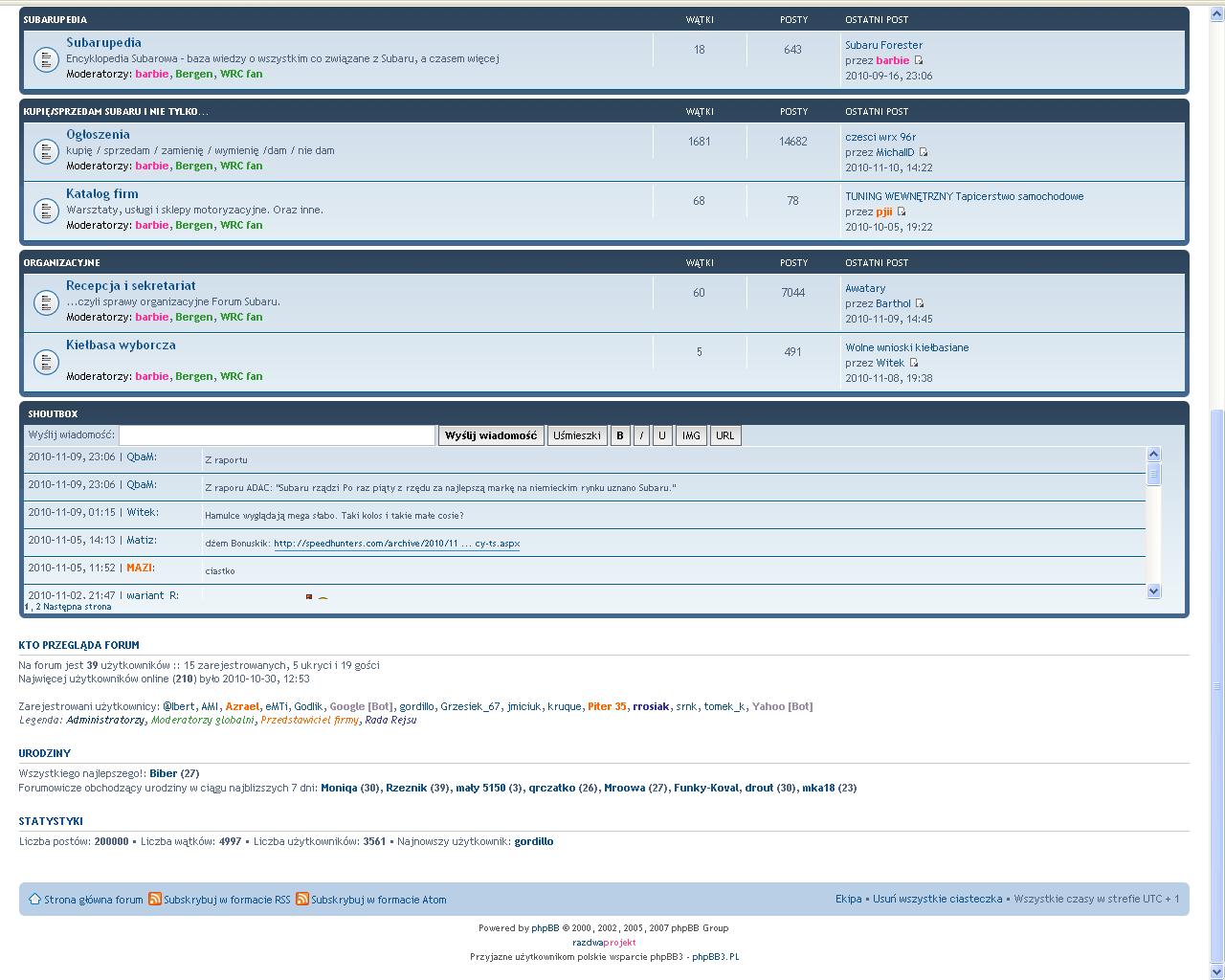Toggle italic formatting in shoutbox
Image resolution: width=1225 pixels, height=980 pixels.
(641, 435)
